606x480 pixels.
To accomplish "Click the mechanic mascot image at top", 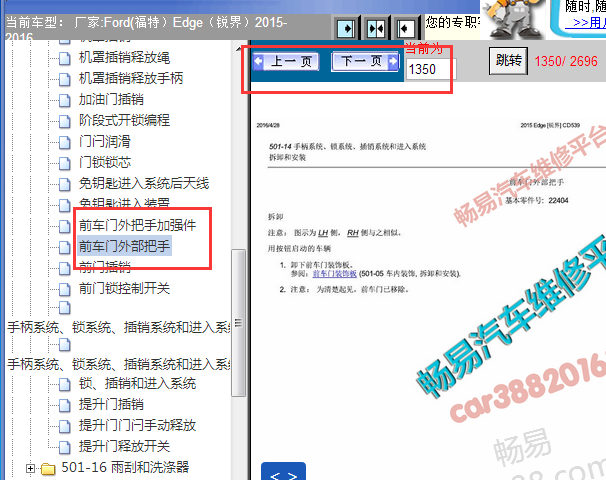I will [x=513, y=19].
